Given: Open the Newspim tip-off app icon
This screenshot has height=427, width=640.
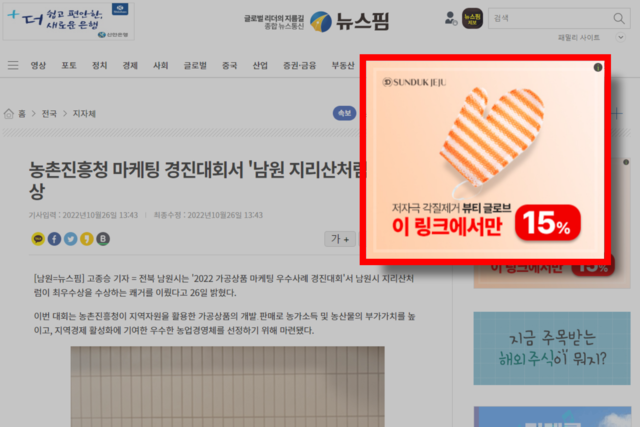Looking at the screenshot, I should coord(472,18).
